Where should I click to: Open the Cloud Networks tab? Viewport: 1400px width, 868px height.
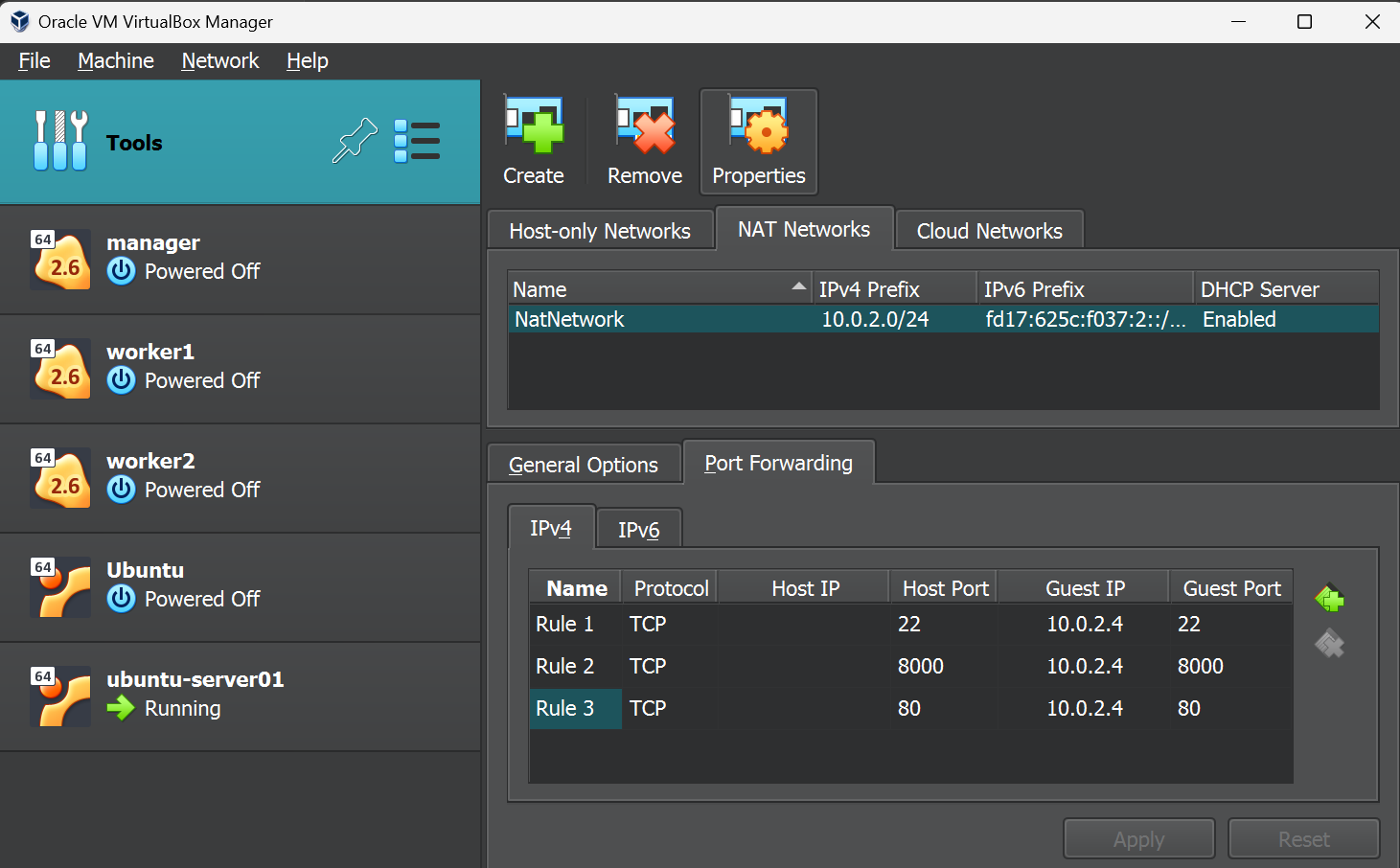(989, 231)
